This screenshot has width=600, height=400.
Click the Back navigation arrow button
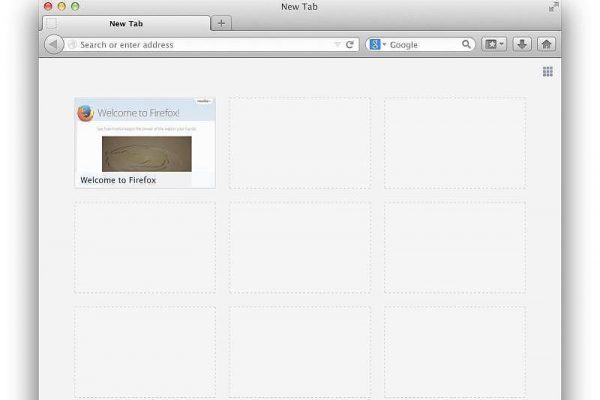click(x=54, y=44)
